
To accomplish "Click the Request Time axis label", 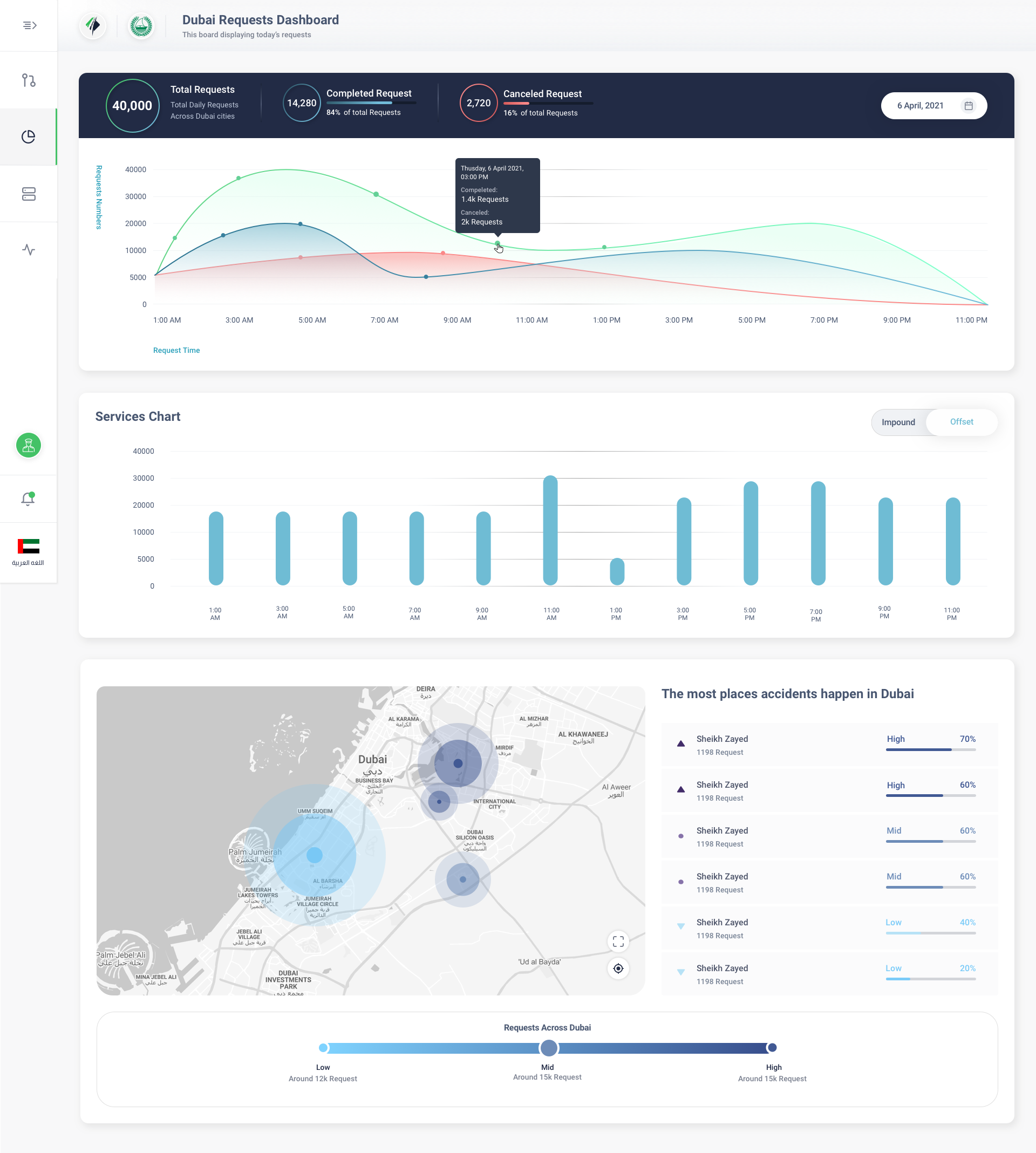I will 176,350.
